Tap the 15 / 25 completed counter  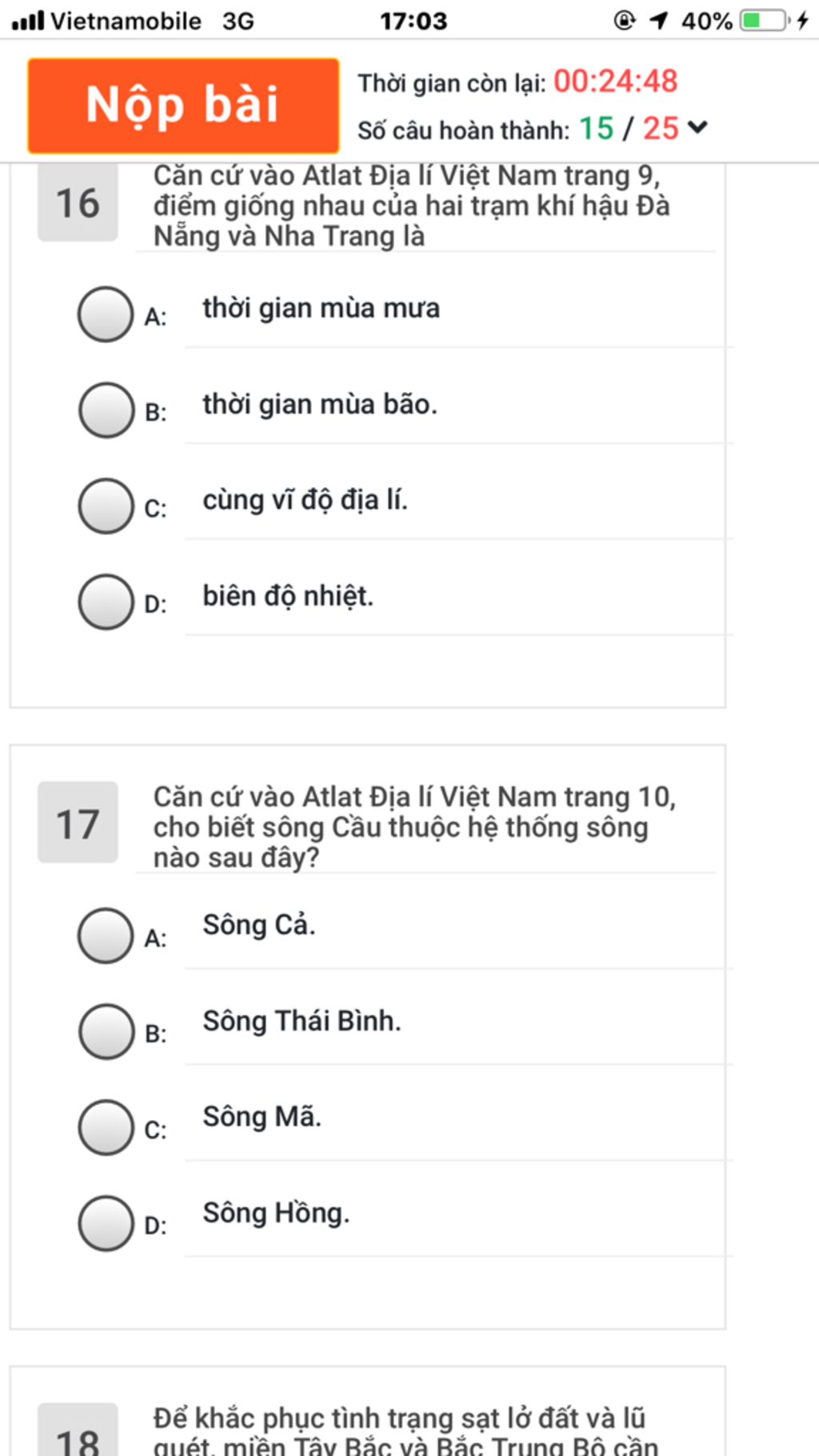tap(629, 128)
